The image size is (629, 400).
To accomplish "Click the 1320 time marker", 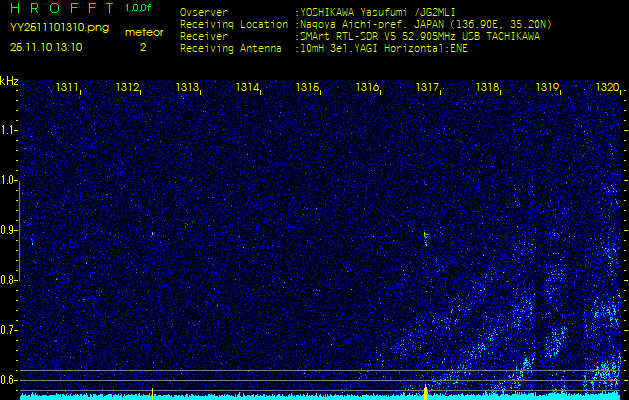I will tap(607, 88).
